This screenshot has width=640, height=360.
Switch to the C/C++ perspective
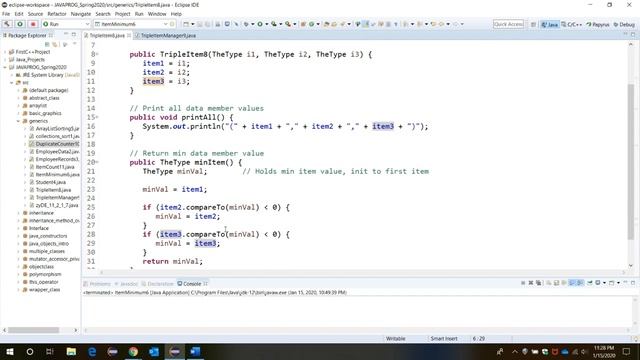click(571, 24)
